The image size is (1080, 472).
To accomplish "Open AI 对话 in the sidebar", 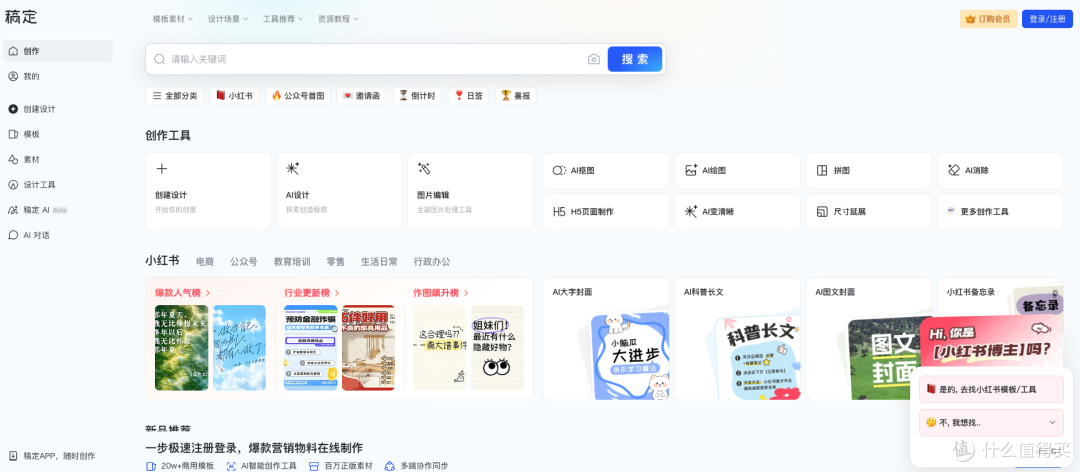I will point(58,235).
